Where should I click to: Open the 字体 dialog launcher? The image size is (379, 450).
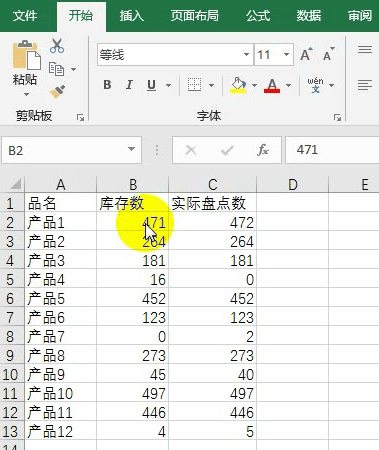(x=337, y=117)
